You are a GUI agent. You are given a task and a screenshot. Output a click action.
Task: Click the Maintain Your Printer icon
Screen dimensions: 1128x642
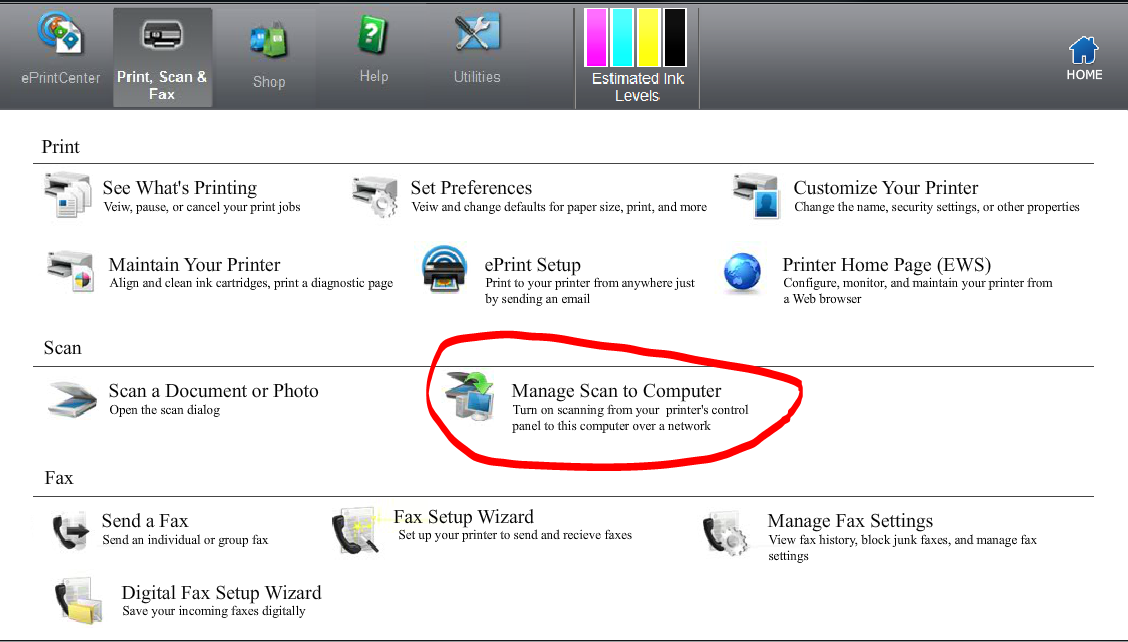pos(70,271)
